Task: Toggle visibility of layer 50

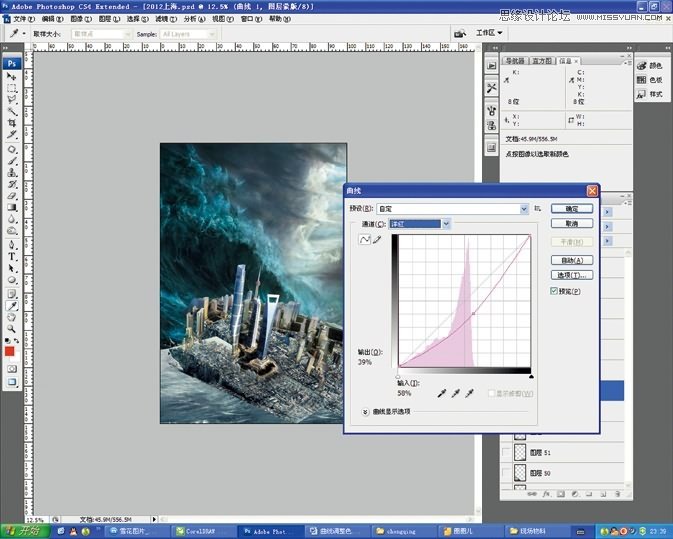Action: (x=506, y=473)
